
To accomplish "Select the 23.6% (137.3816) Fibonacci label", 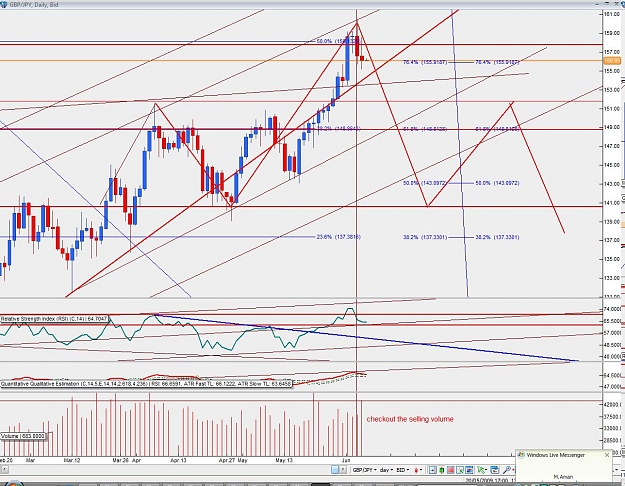I will click(x=338, y=237).
